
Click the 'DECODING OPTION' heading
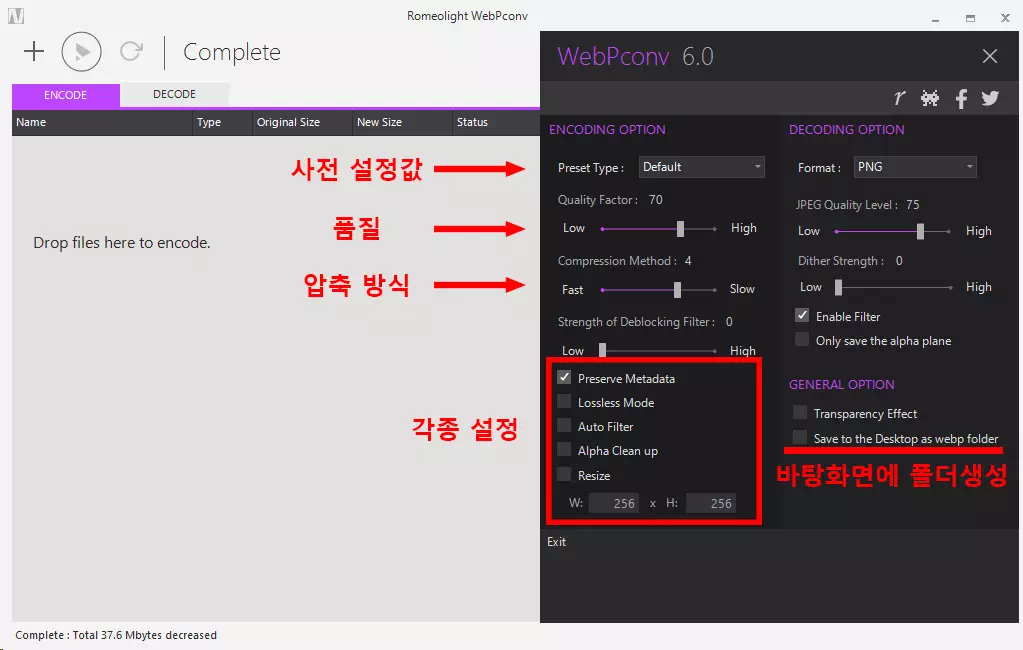[x=846, y=130]
